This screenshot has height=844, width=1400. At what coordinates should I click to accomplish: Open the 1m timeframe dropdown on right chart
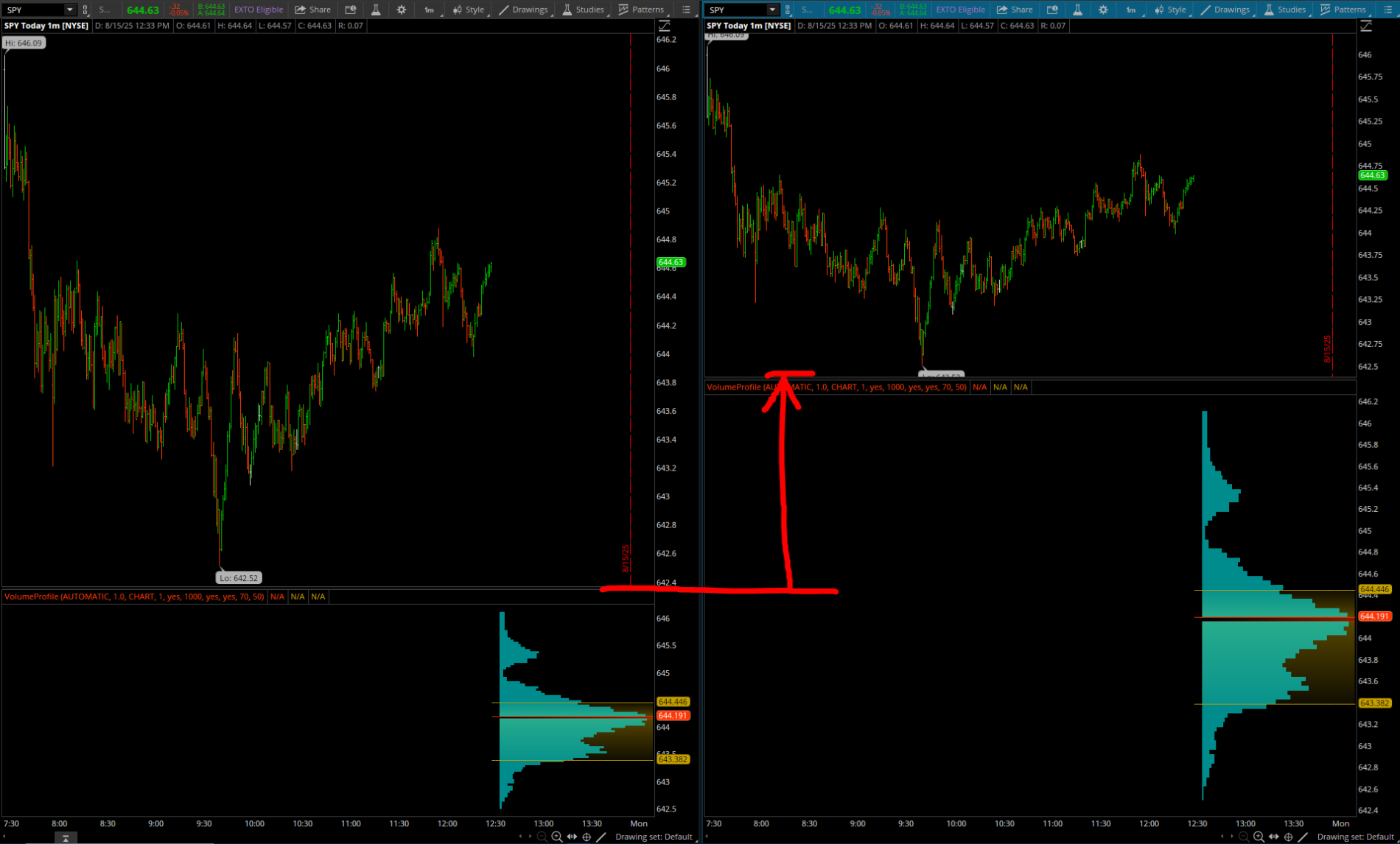[1131, 10]
